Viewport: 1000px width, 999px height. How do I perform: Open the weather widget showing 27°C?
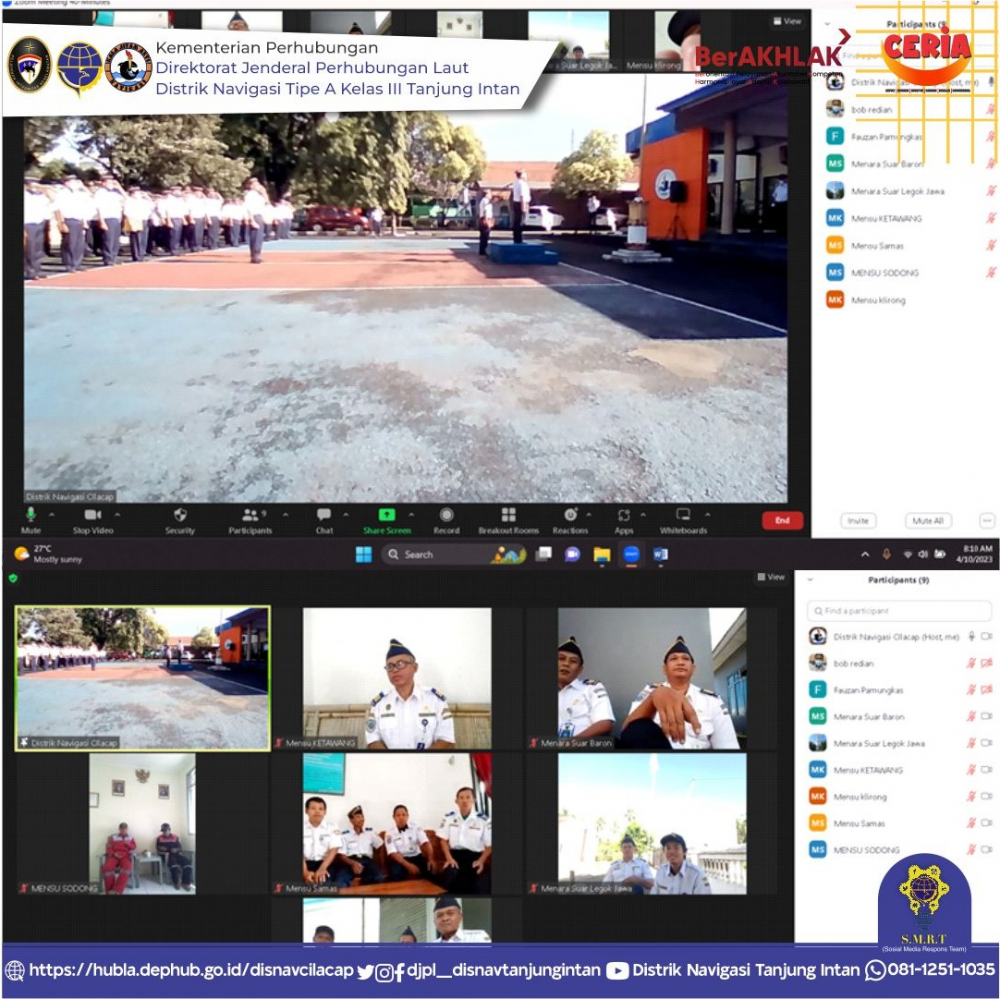(x=48, y=554)
